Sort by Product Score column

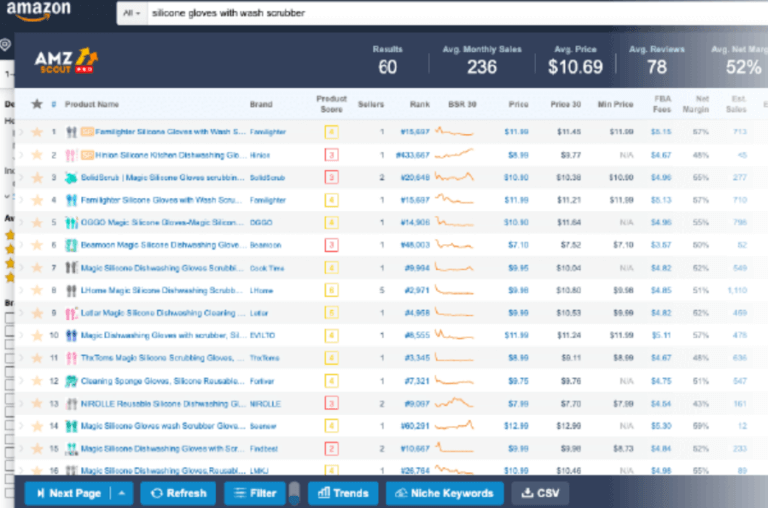click(332, 104)
